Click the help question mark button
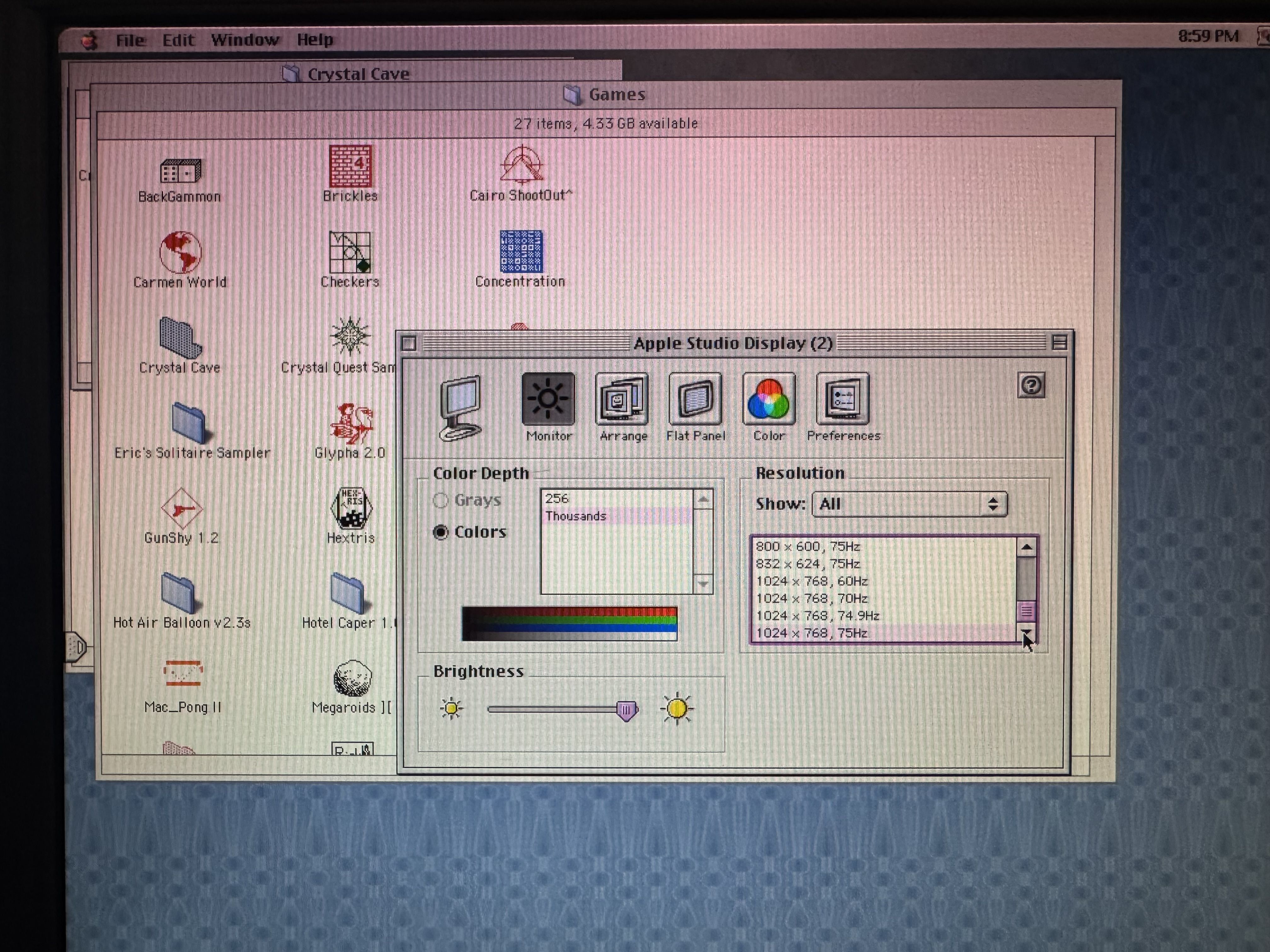The height and width of the screenshot is (952, 1270). click(x=1031, y=385)
